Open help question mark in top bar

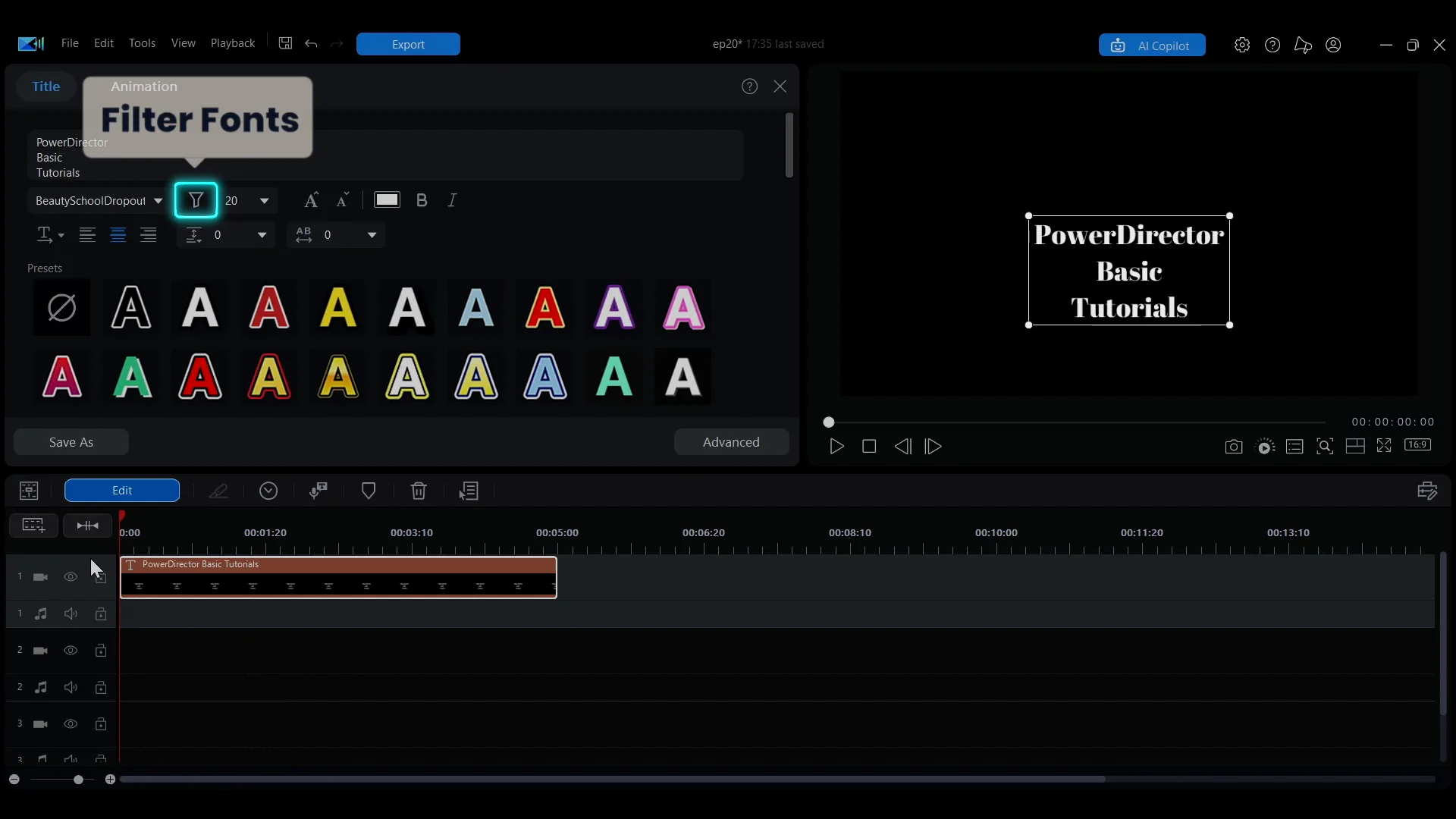coord(1272,45)
